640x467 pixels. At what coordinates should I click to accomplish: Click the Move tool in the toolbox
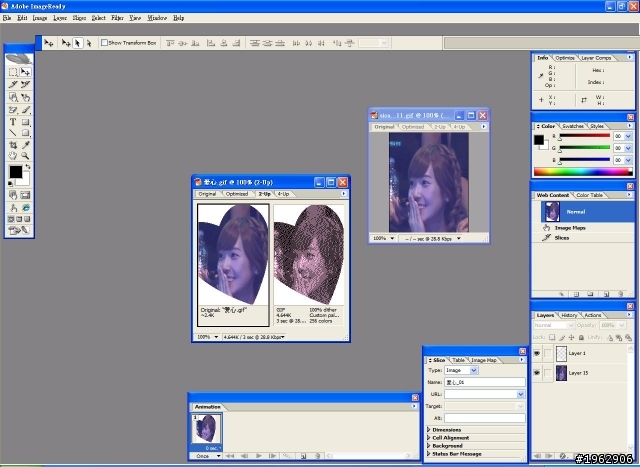[25, 72]
